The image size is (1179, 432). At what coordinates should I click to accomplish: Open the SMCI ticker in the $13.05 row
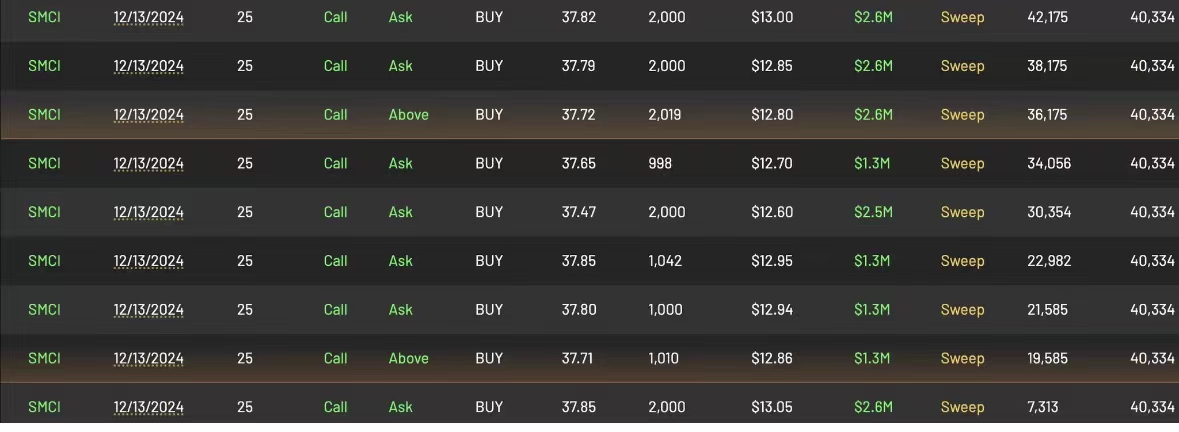click(x=44, y=407)
